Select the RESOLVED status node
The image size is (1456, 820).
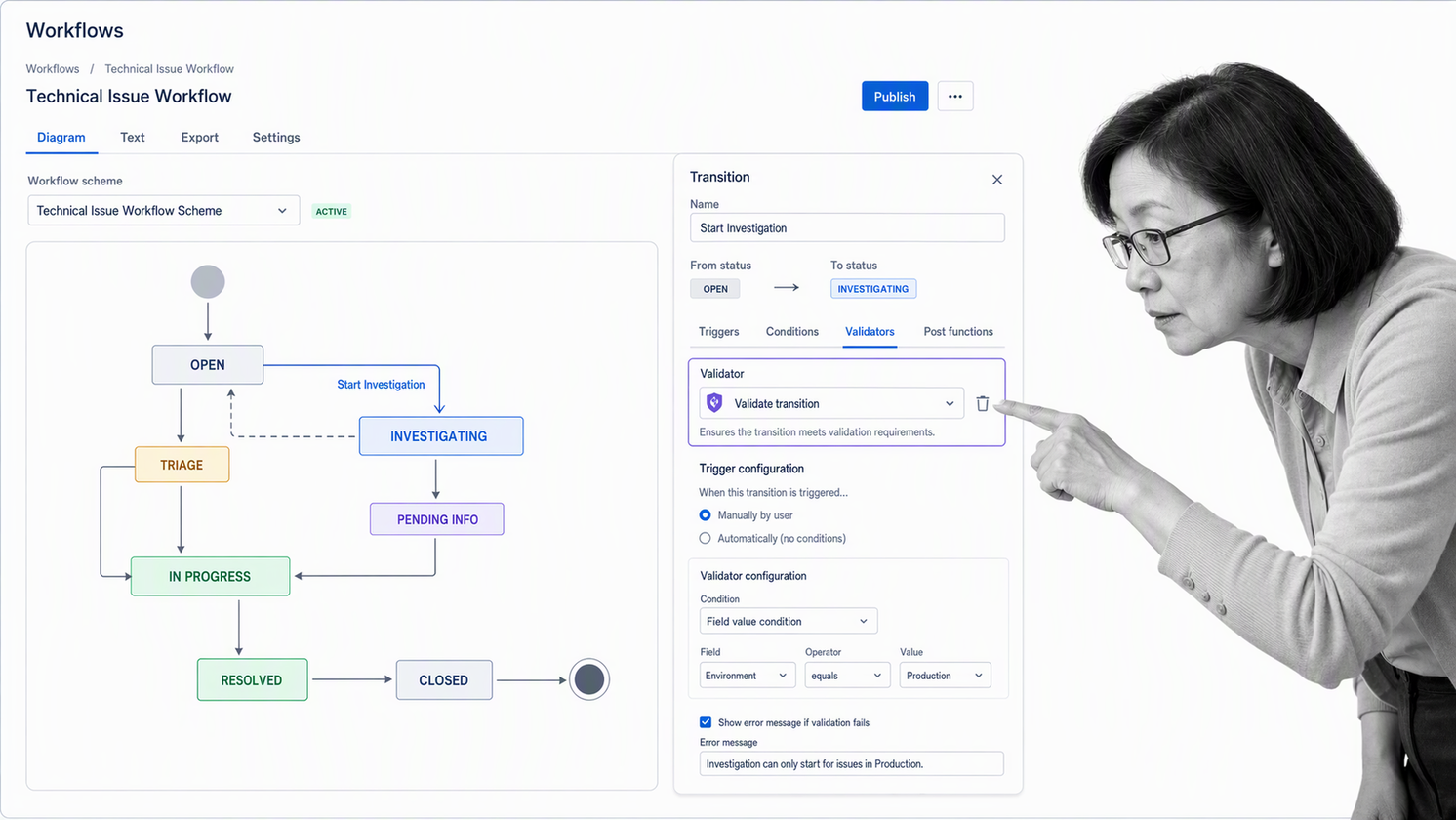(x=253, y=680)
